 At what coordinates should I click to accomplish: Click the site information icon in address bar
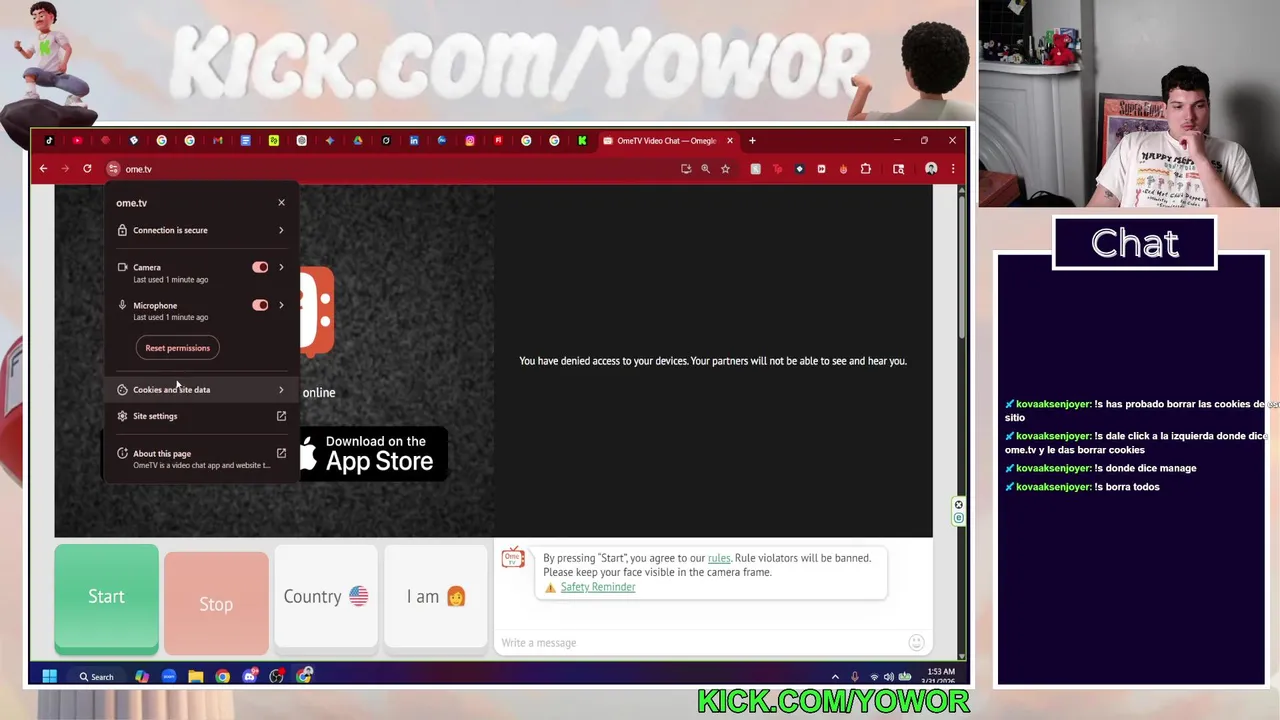[x=113, y=169]
